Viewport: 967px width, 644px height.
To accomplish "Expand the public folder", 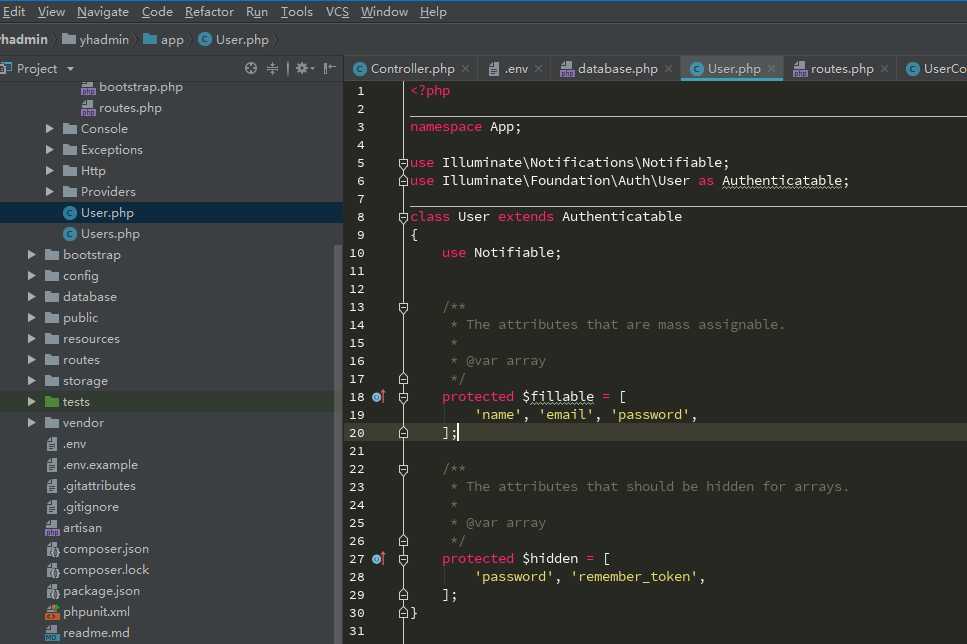I will [31, 318].
